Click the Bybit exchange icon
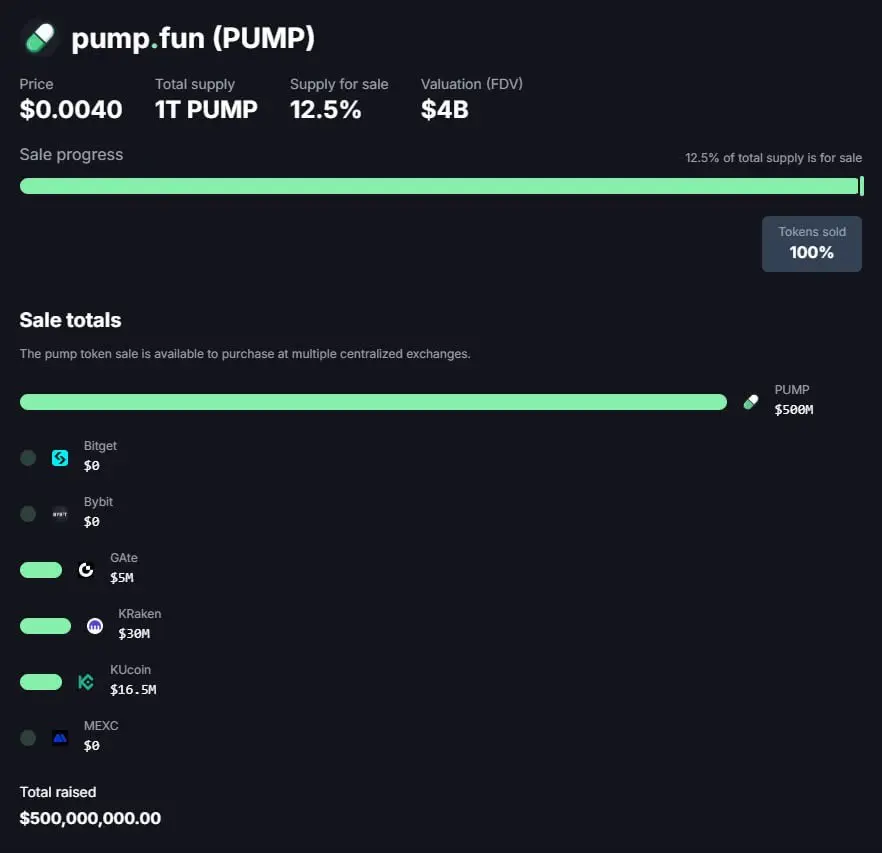 click(x=60, y=514)
